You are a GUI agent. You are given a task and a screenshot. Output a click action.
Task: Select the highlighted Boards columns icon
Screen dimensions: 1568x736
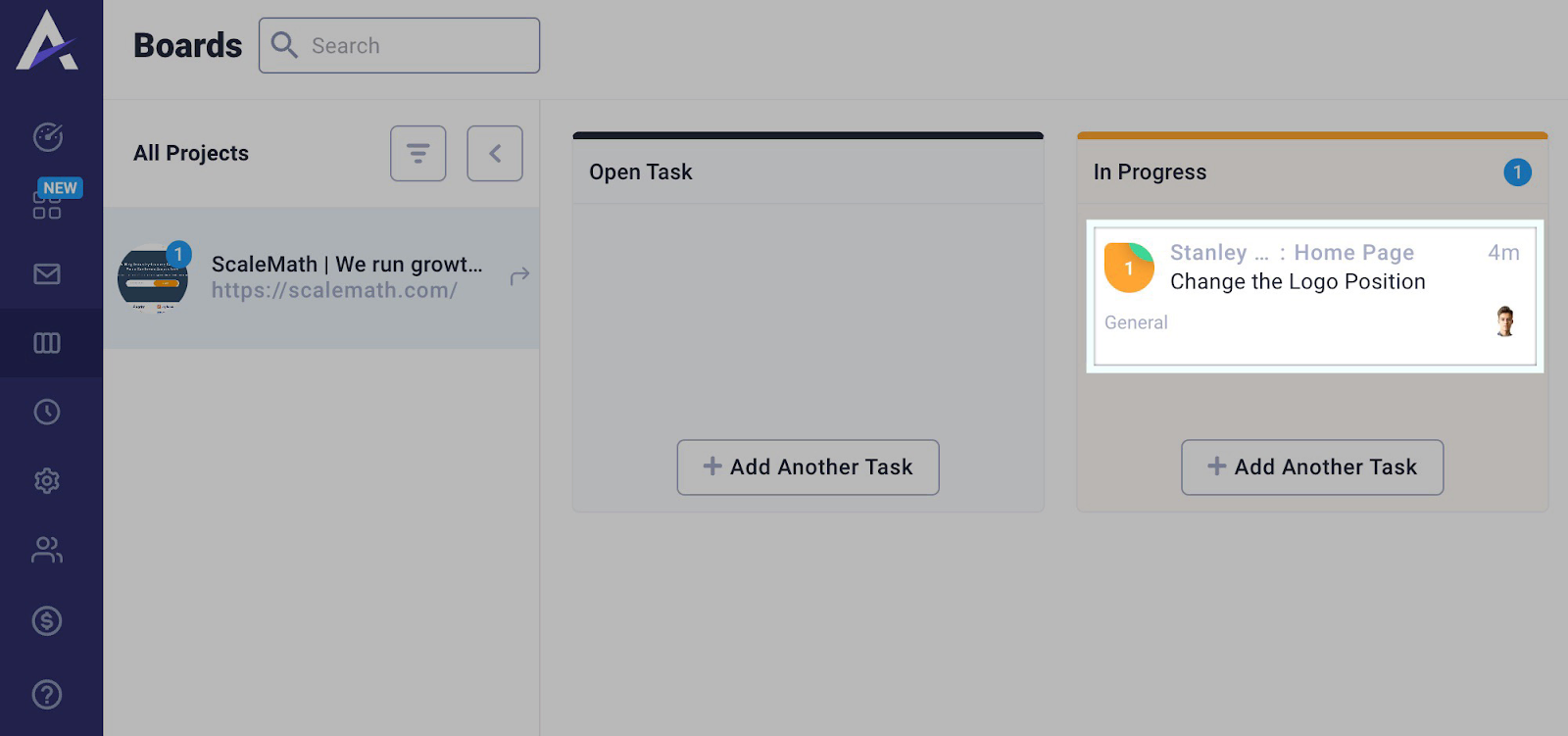point(46,343)
